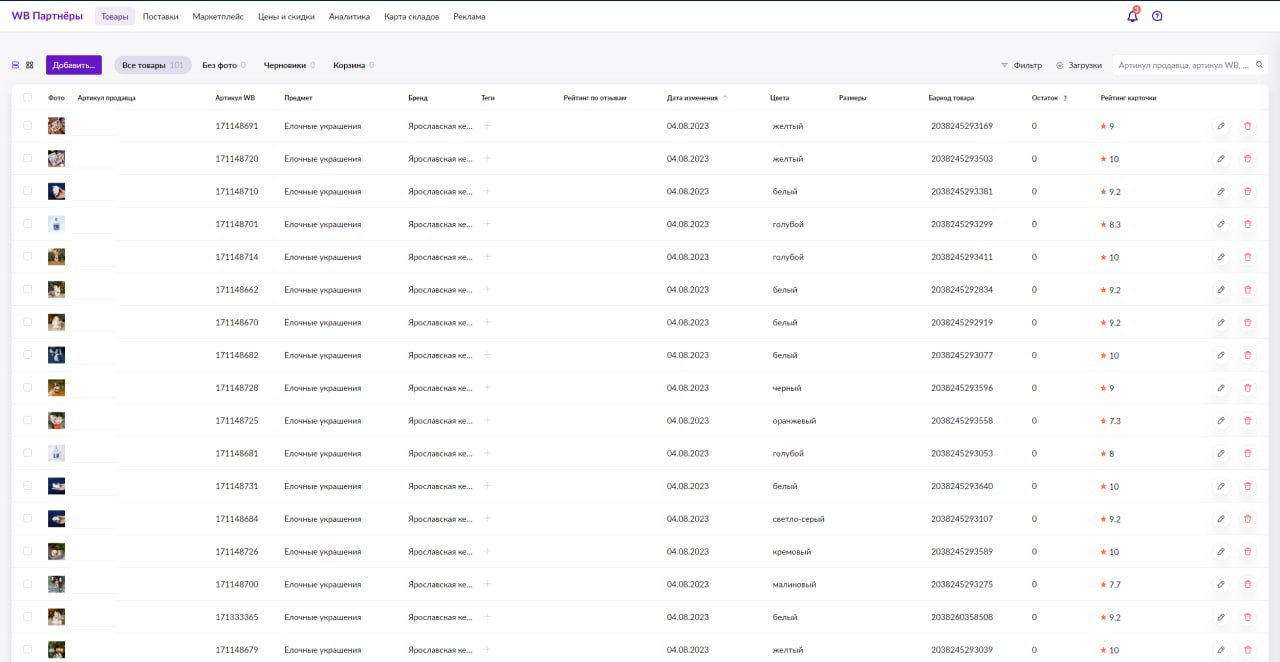1280x662 pixels.
Task: Check the box for product 171148710
Action: tap(27, 192)
